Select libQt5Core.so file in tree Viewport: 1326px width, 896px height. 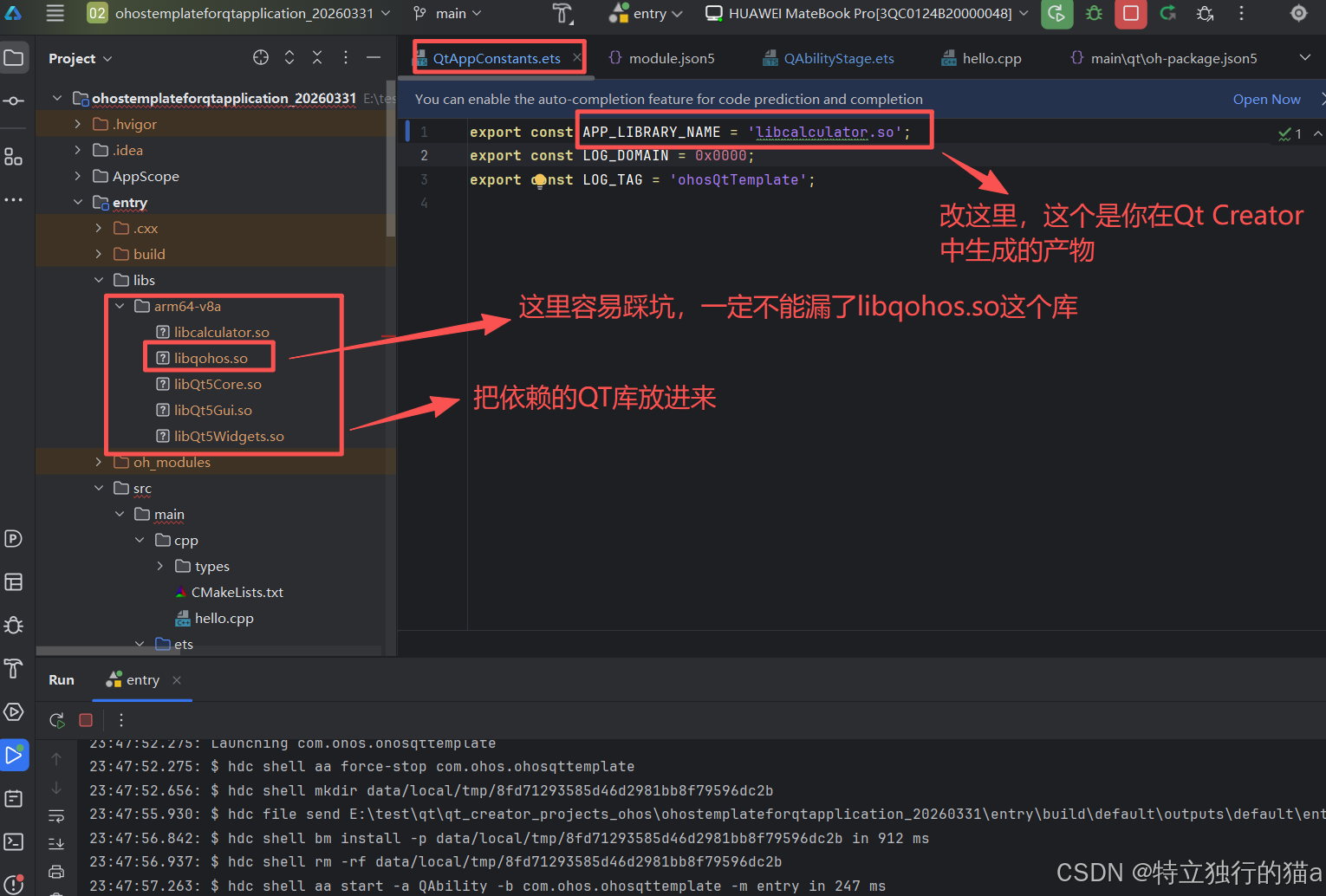coord(208,384)
